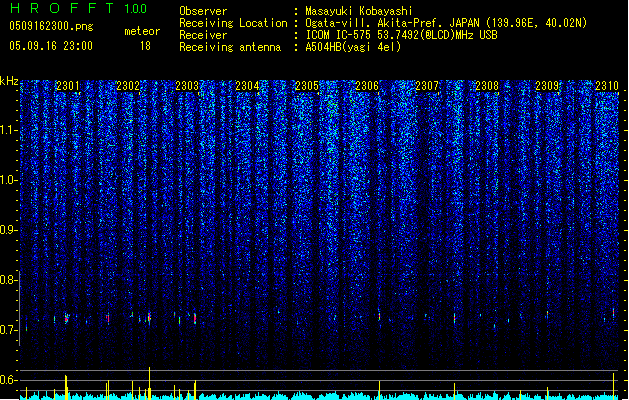The height and width of the screenshot is (400, 629).
Task: Click the 1.1 frequency axis label
Action: tap(7, 130)
